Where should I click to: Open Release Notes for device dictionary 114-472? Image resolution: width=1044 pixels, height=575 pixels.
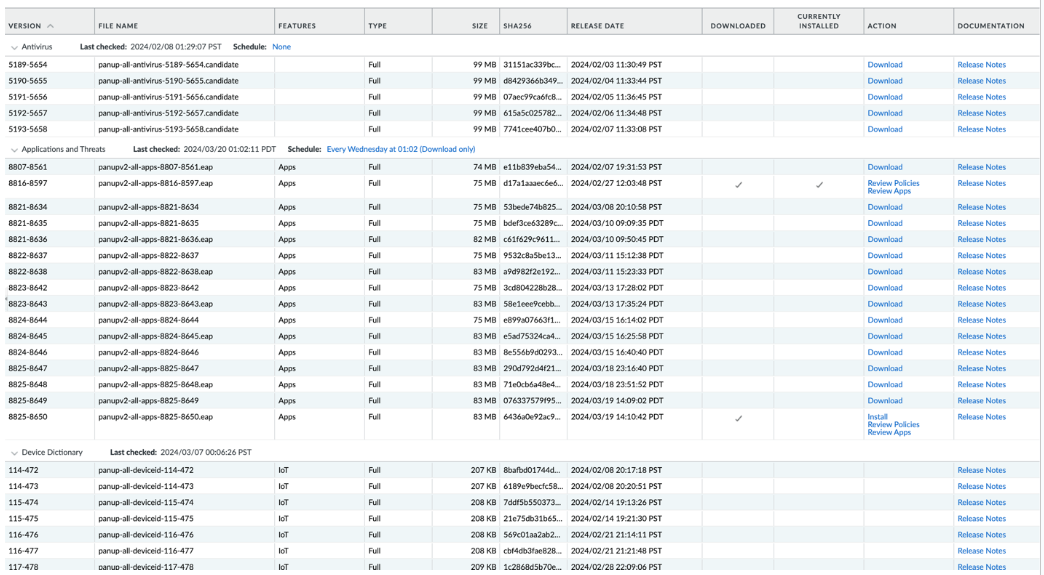click(981, 470)
